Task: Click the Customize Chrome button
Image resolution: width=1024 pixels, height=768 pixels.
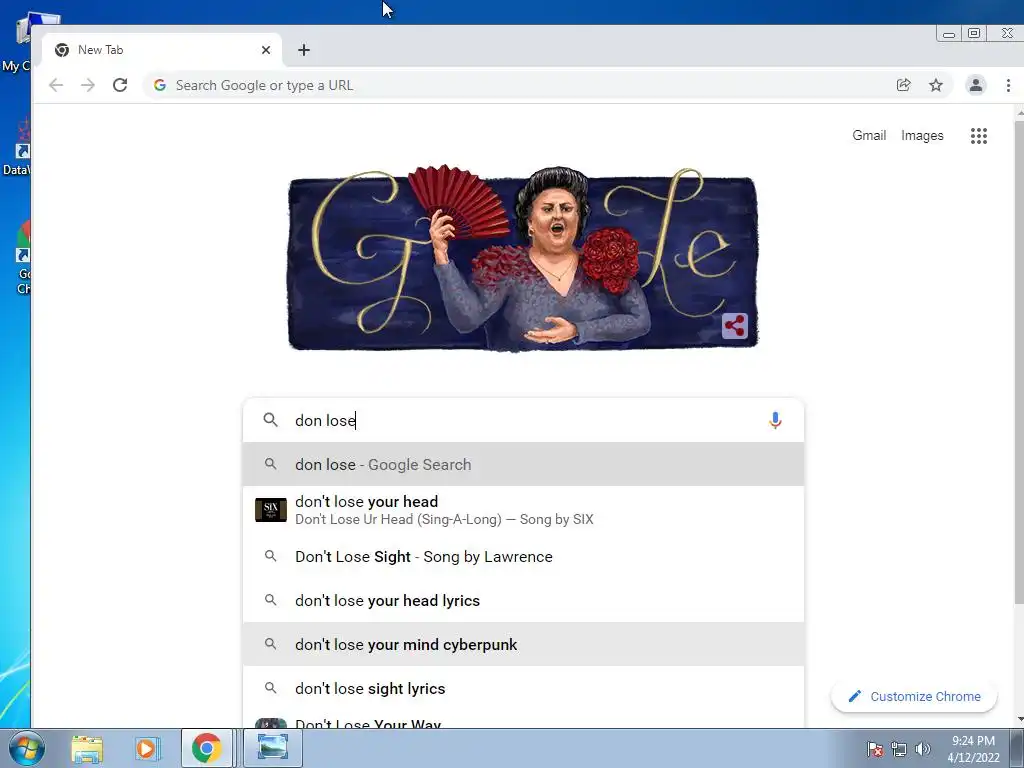Action: 914,696
